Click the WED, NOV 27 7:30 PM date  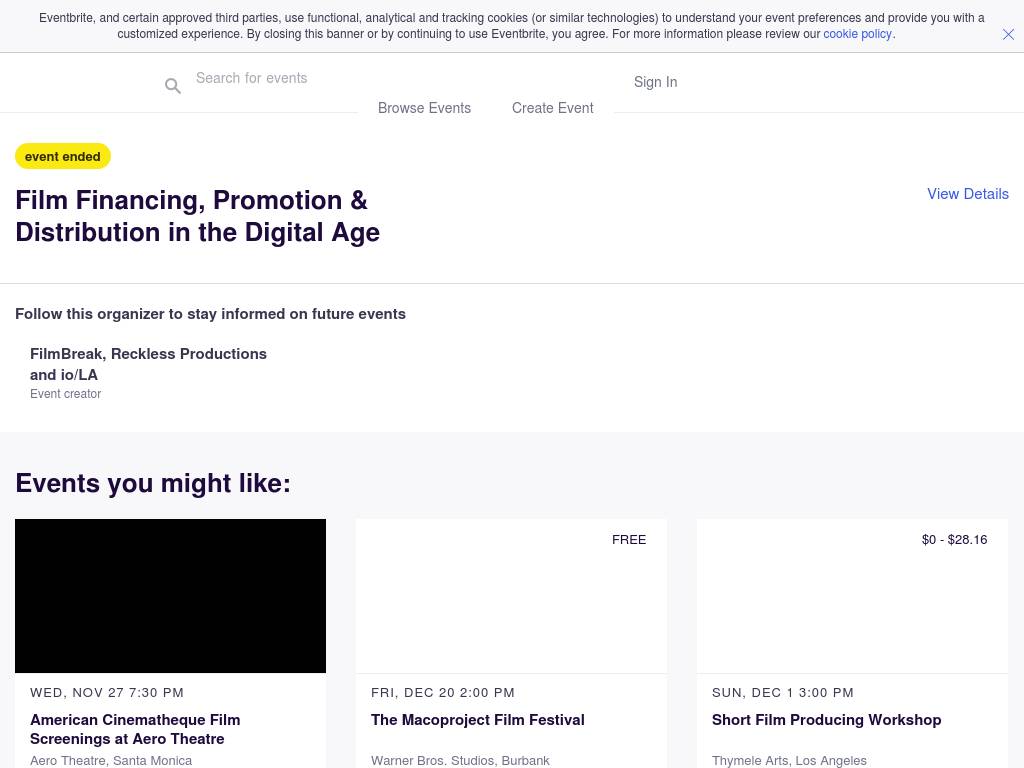[x=107, y=692]
